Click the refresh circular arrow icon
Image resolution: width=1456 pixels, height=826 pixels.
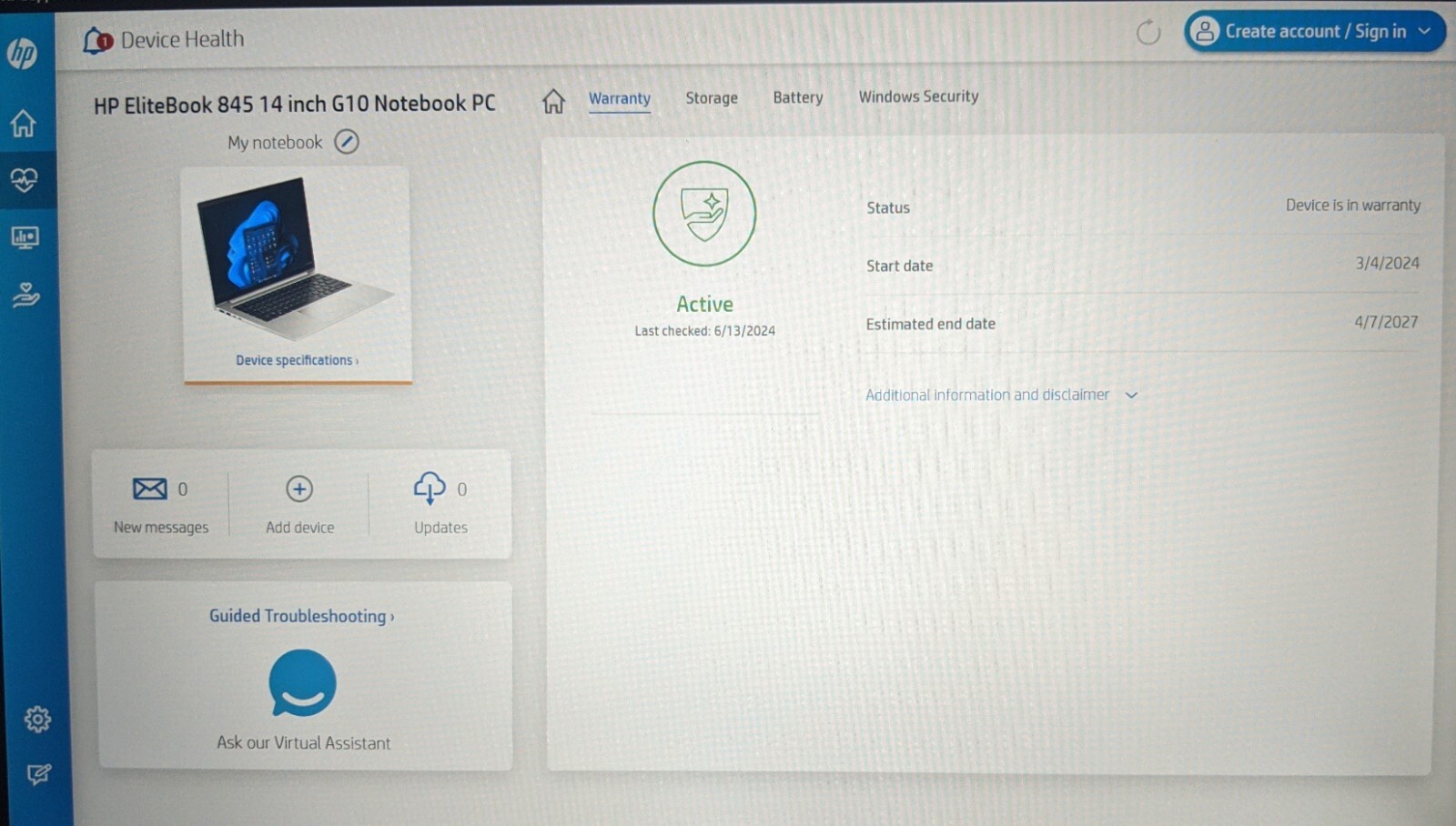1148,33
